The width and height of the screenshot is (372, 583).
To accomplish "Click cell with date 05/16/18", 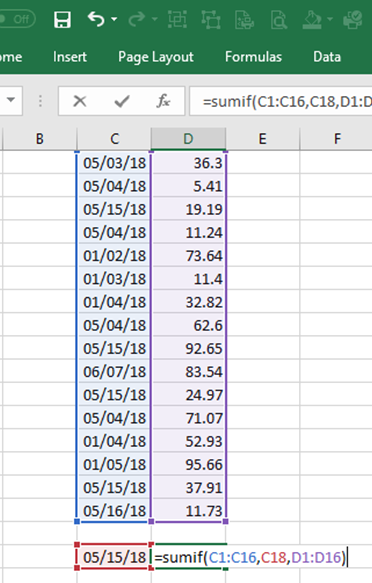I will [114, 510].
